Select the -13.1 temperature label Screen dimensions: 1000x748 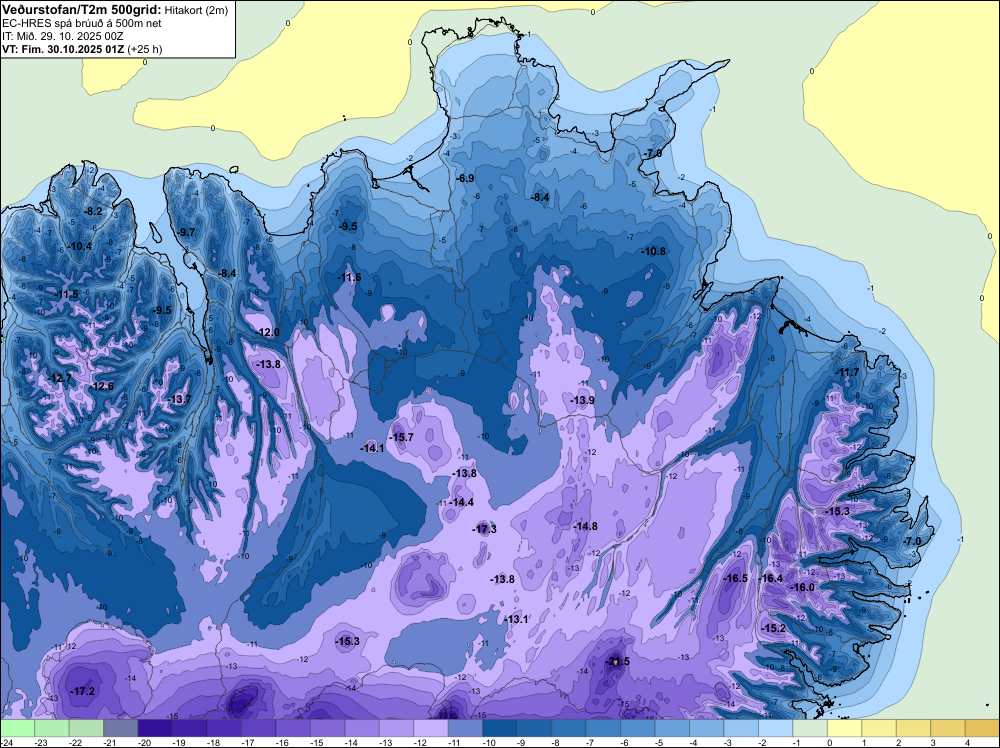point(517,619)
